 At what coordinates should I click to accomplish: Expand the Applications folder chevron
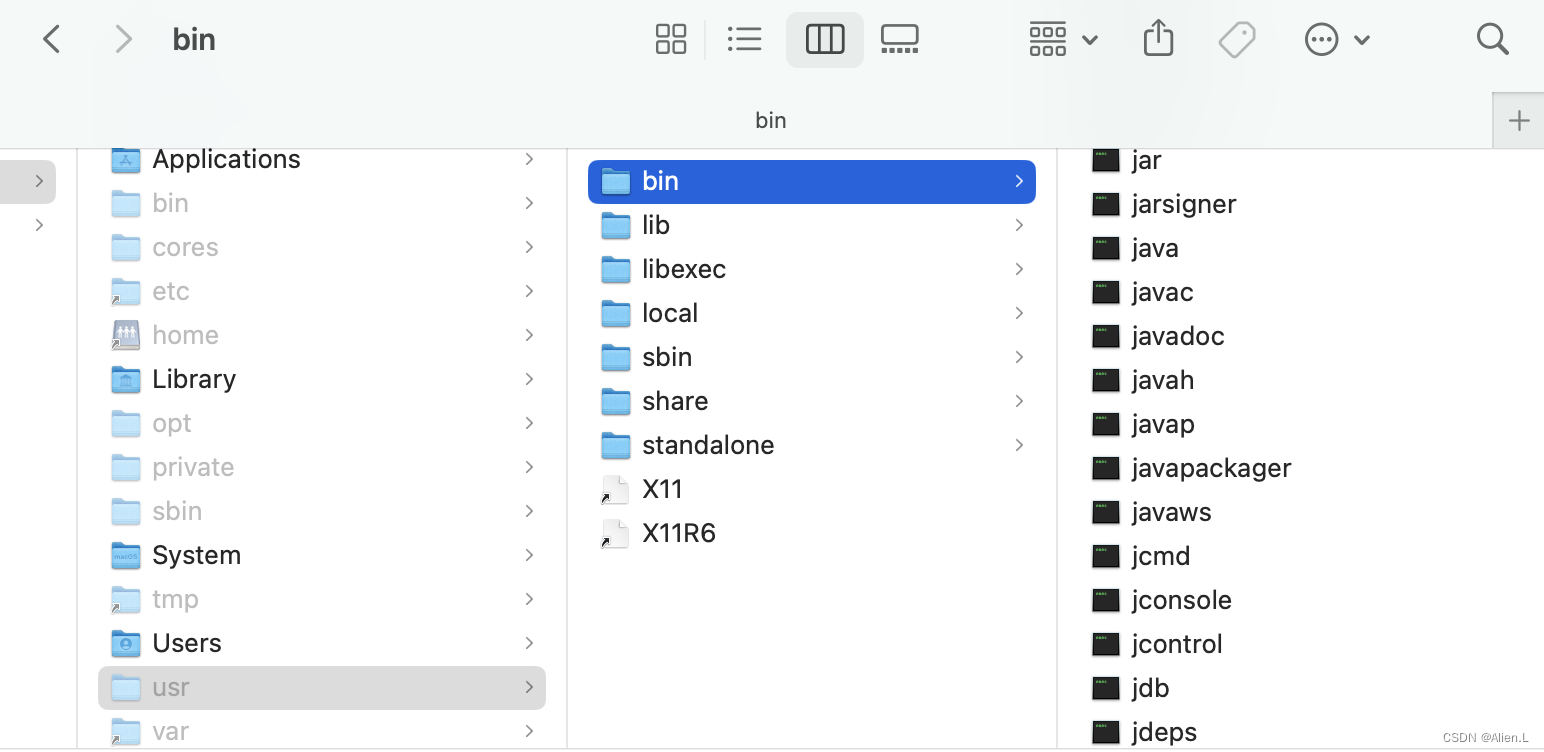(529, 159)
